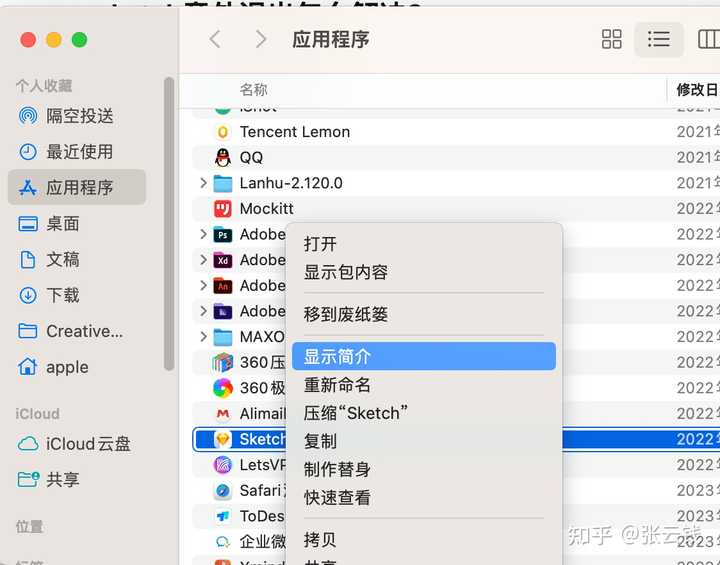Select 应用程序 in sidebar
Image resolution: width=720 pixels, height=565 pixels.
(x=77, y=187)
